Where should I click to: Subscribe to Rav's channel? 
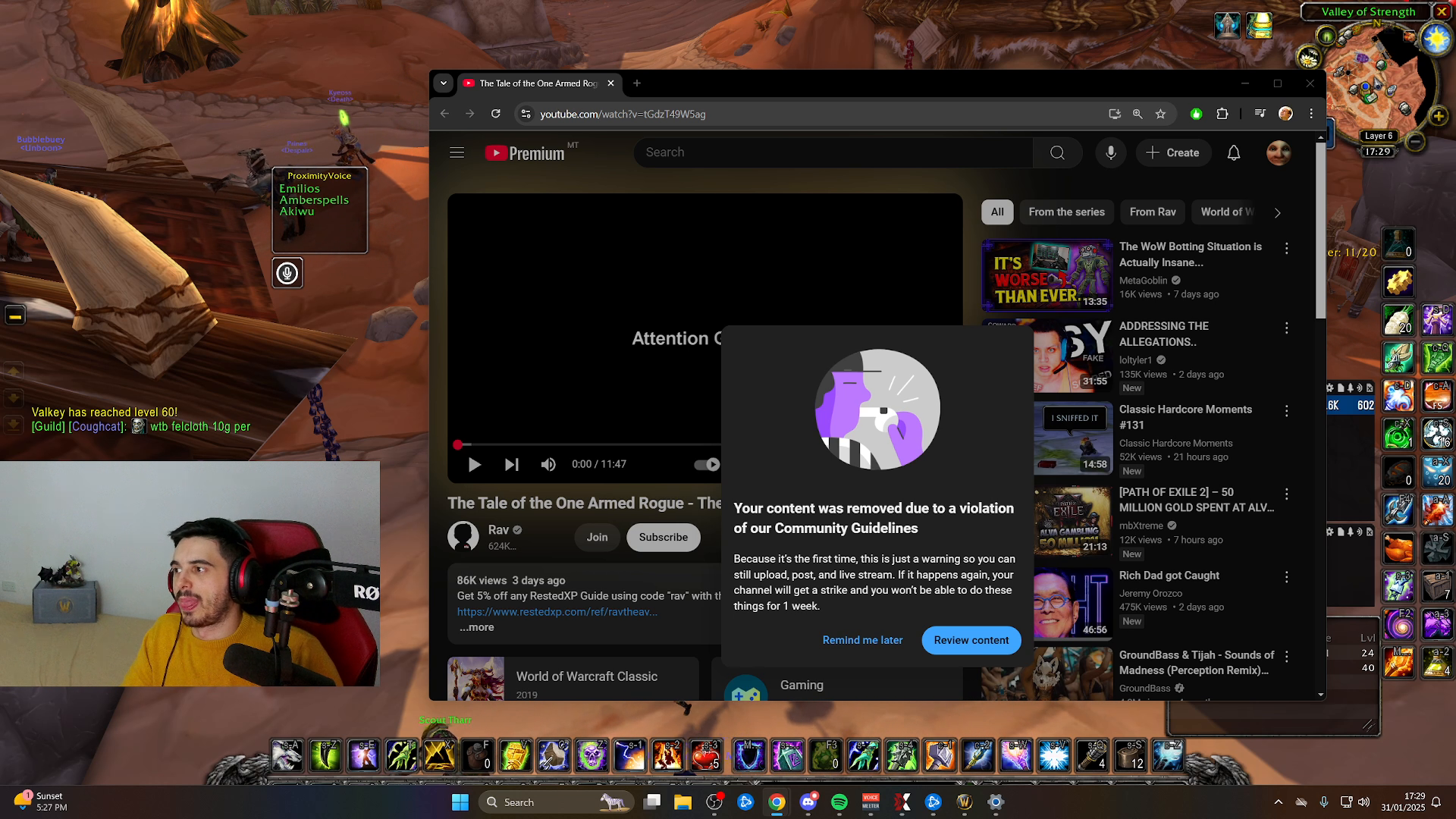pos(663,537)
